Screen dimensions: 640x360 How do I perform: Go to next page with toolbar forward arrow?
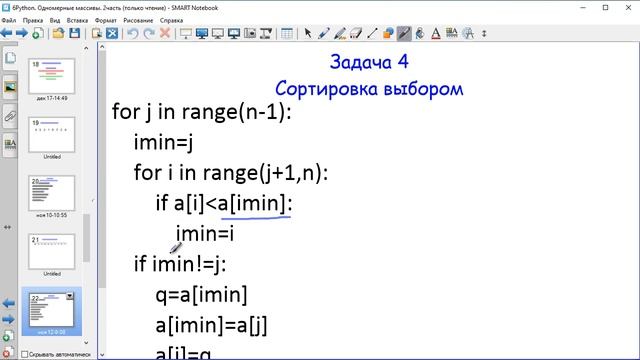coord(22,33)
